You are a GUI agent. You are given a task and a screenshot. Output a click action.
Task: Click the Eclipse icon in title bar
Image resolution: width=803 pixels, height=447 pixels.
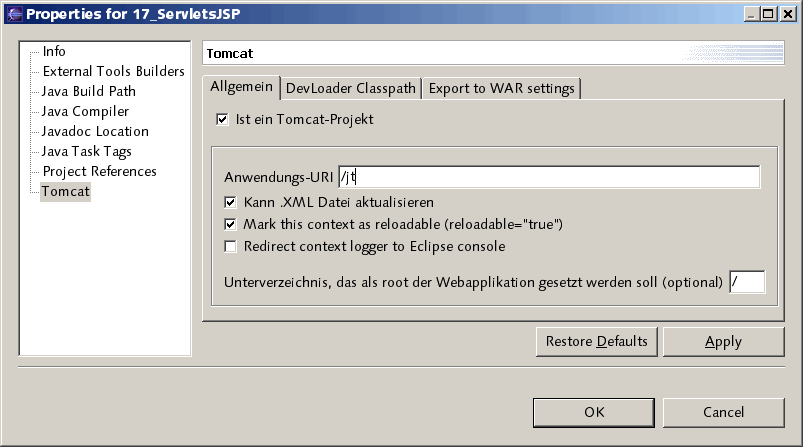point(12,14)
